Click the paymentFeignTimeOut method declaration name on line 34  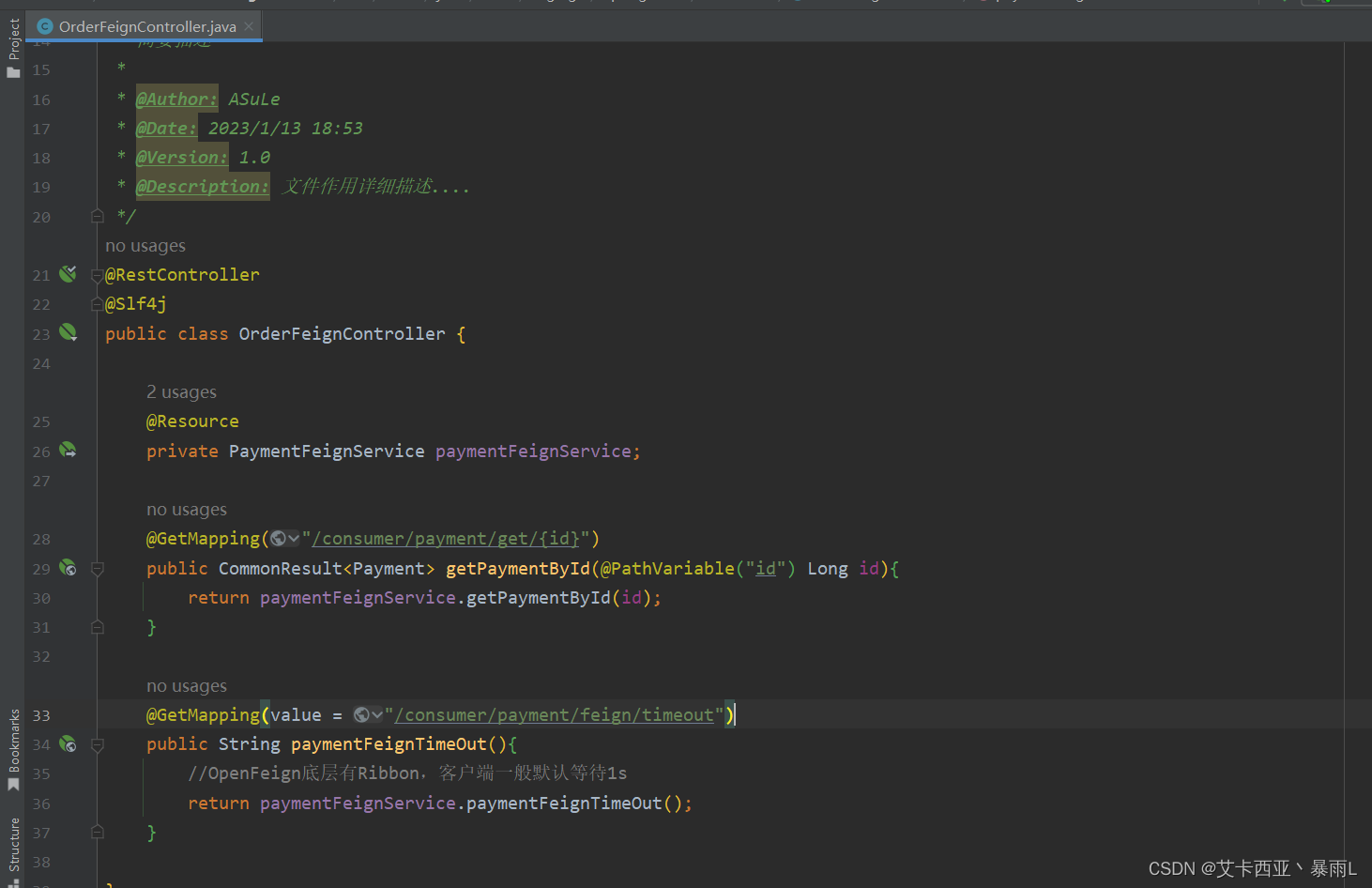389,744
